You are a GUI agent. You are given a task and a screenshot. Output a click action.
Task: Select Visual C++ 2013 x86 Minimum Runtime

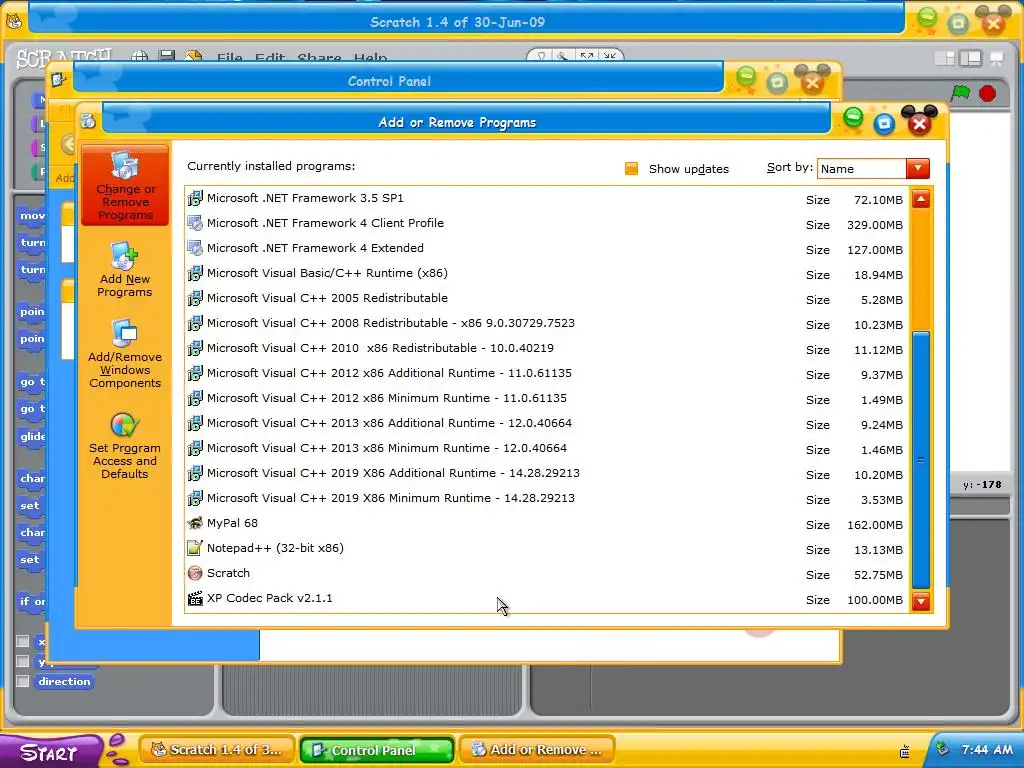click(x=547, y=449)
